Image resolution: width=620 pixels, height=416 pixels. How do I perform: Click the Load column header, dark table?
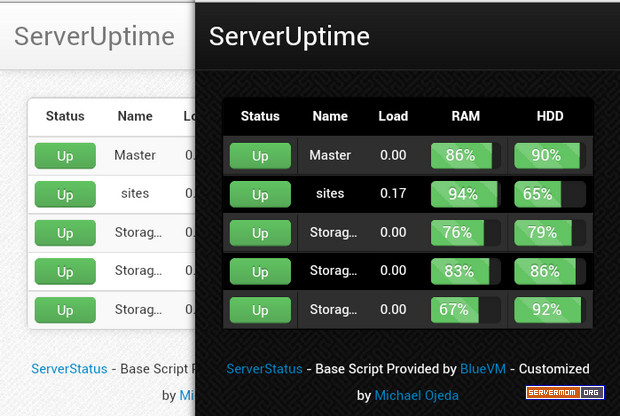(x=393, y=116)
